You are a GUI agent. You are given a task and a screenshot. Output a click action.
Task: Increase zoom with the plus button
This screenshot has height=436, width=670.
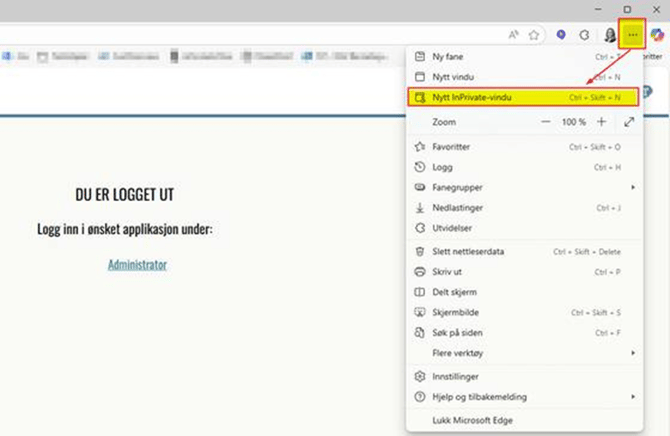(x=601, y=122)
